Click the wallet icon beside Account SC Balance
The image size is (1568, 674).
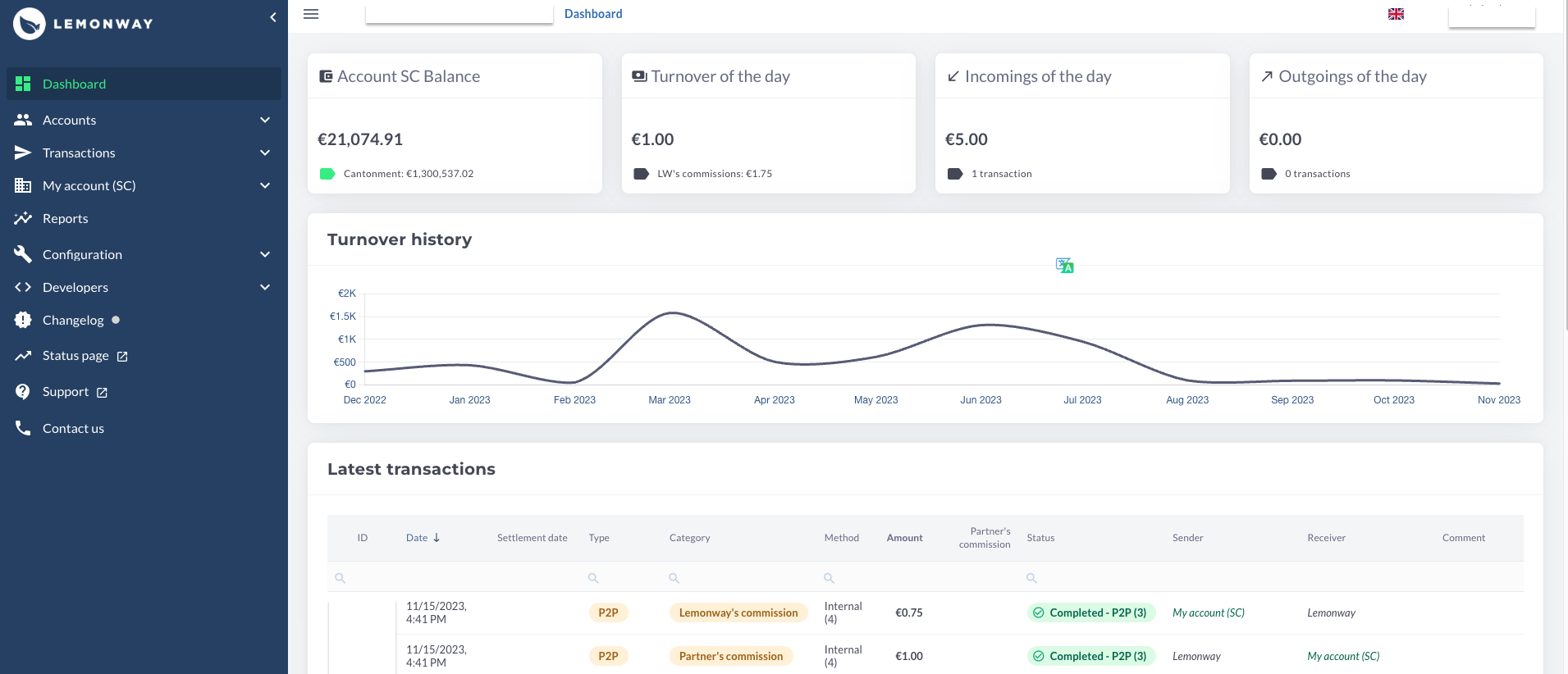point(326,76)
